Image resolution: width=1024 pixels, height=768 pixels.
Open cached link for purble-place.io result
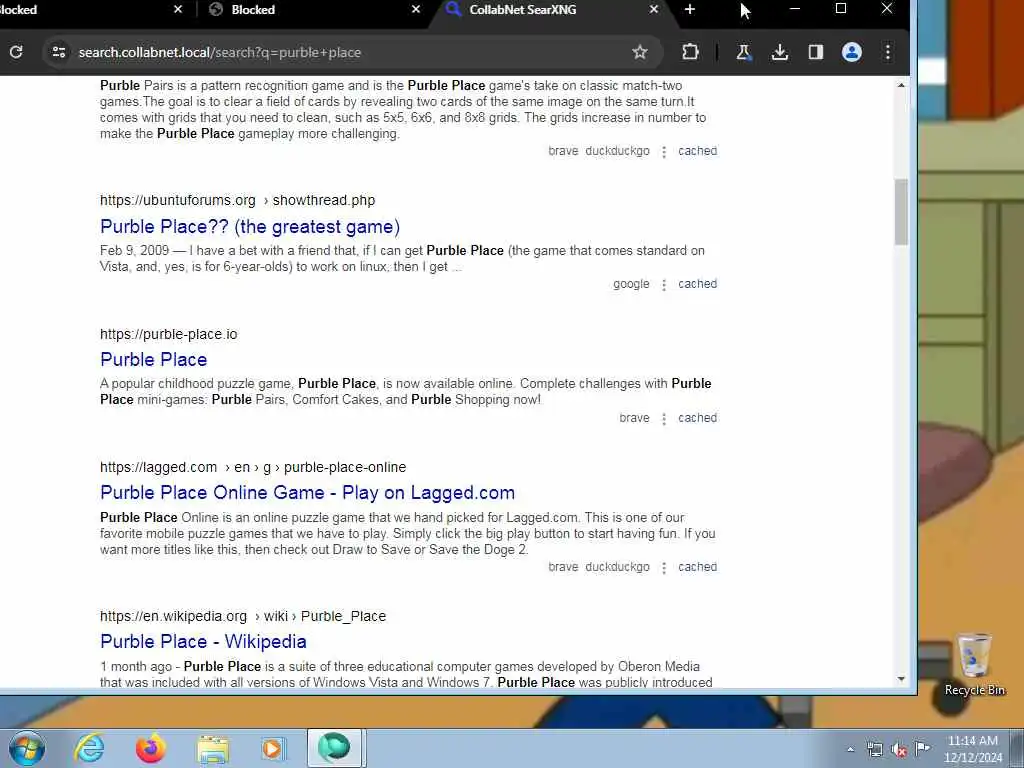click(697, 418)
